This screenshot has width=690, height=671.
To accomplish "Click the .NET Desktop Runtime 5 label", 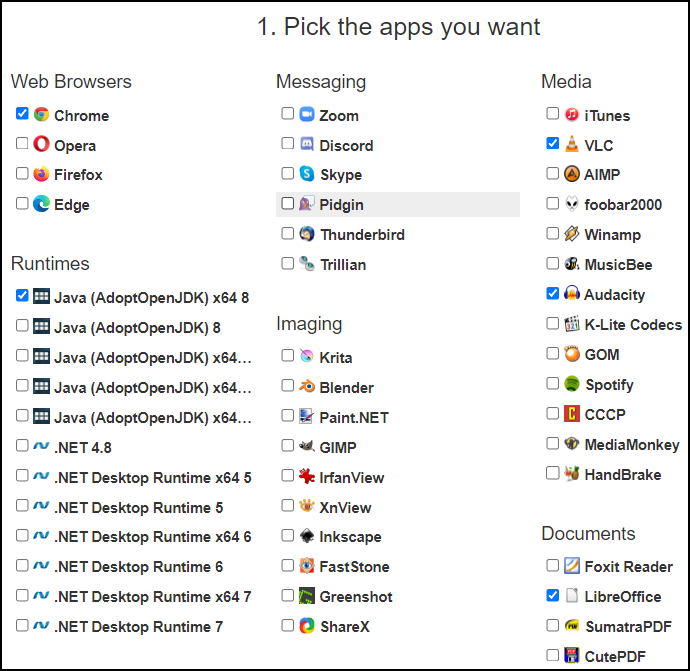I will click(x=139, y=508).
